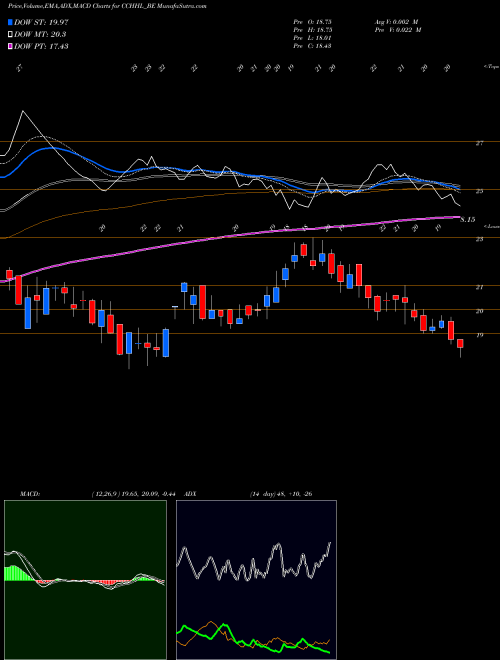Select the 'DOW ST: 19.97' legend label
The width and height of the screenshot is (500, 660).
[41, 22]
